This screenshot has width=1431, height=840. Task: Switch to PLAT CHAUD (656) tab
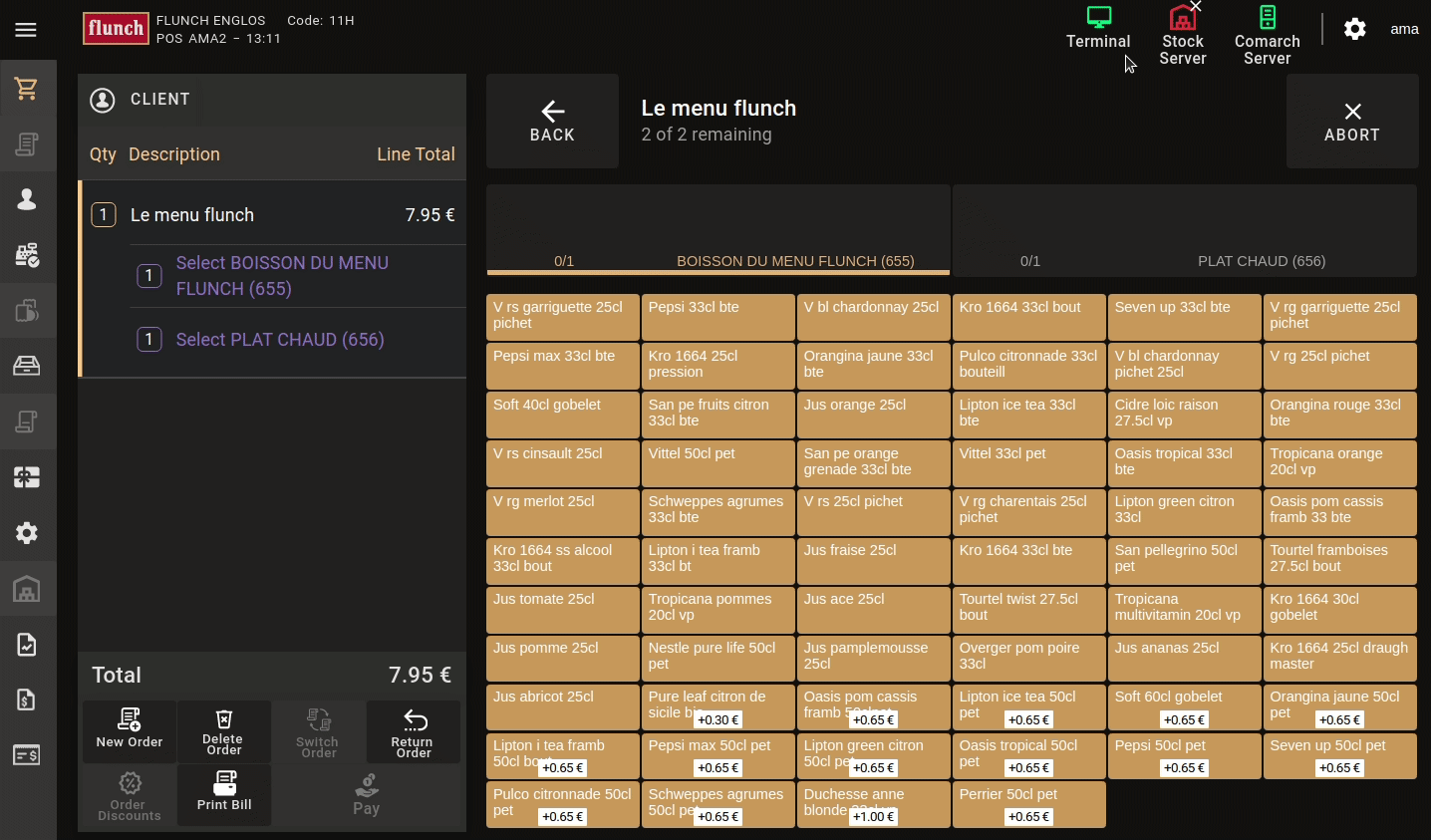pyautogui.click(x=1184, y=231)
